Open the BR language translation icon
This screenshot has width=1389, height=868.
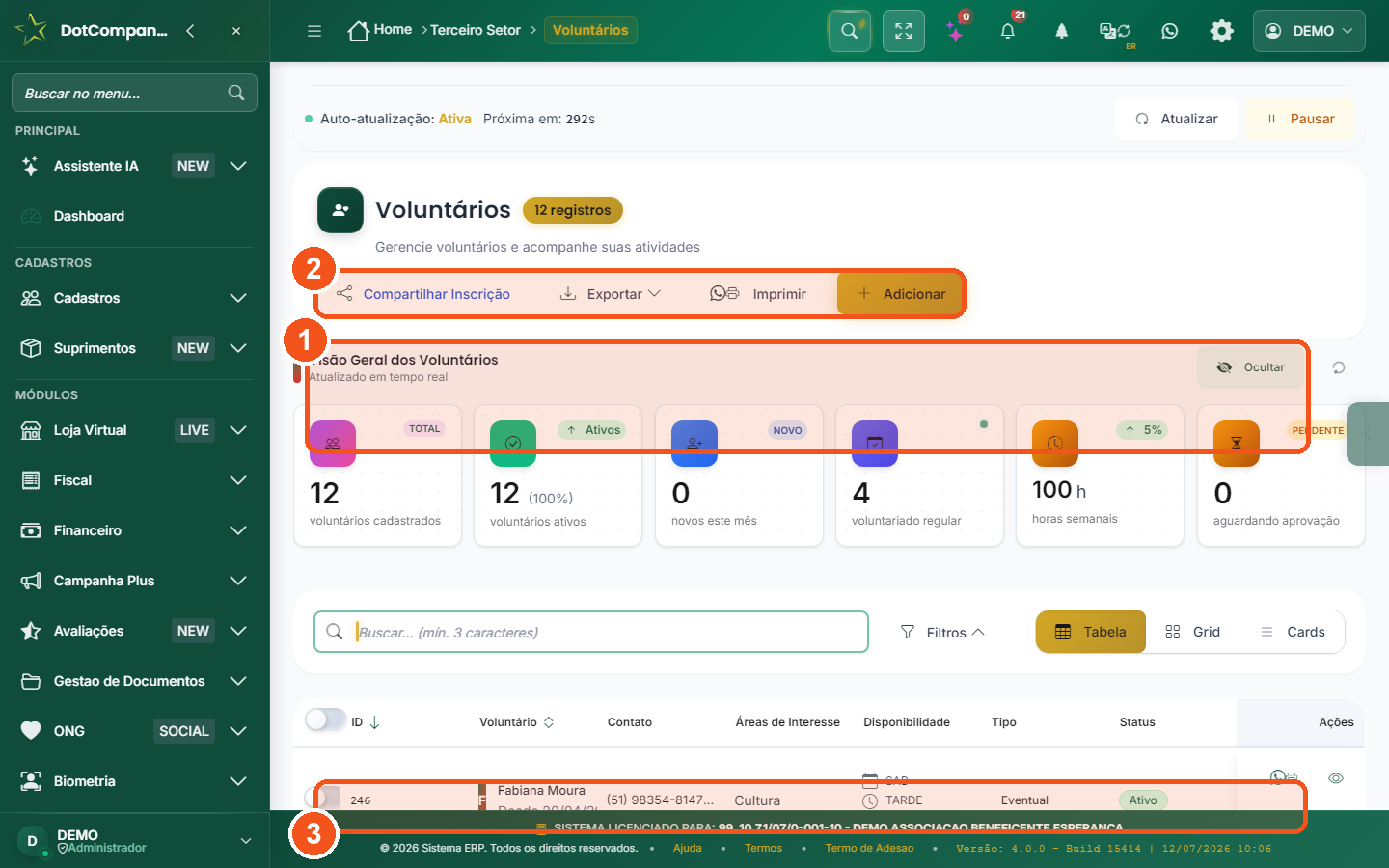(x=1115, y=31)
